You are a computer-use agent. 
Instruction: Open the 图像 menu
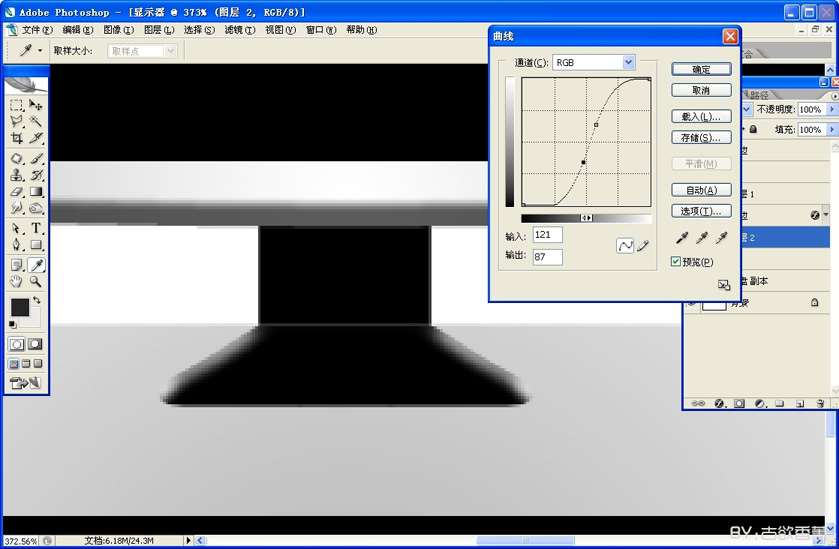coord(117,30)
